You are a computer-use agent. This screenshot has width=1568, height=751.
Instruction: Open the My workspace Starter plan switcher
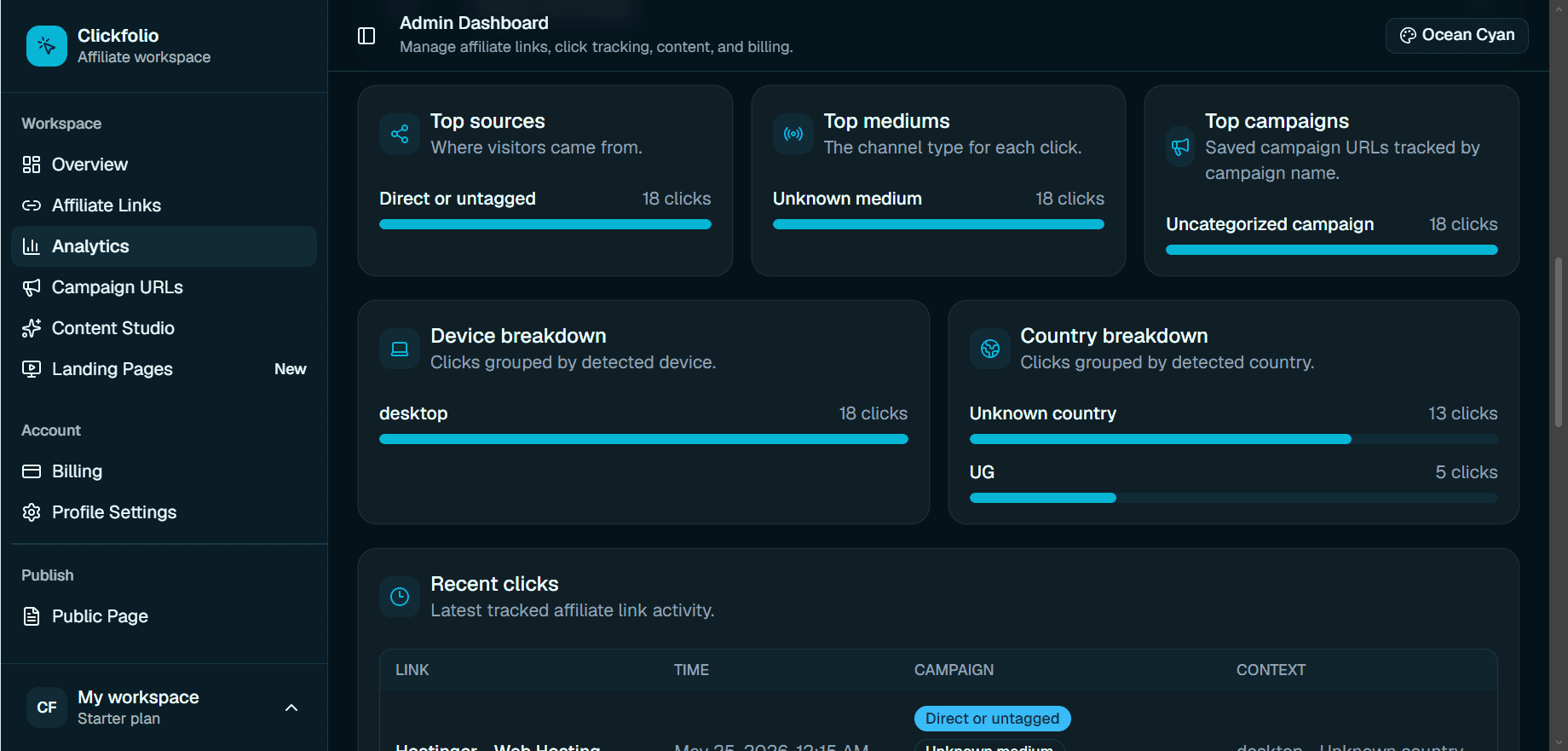click(164, 708)
